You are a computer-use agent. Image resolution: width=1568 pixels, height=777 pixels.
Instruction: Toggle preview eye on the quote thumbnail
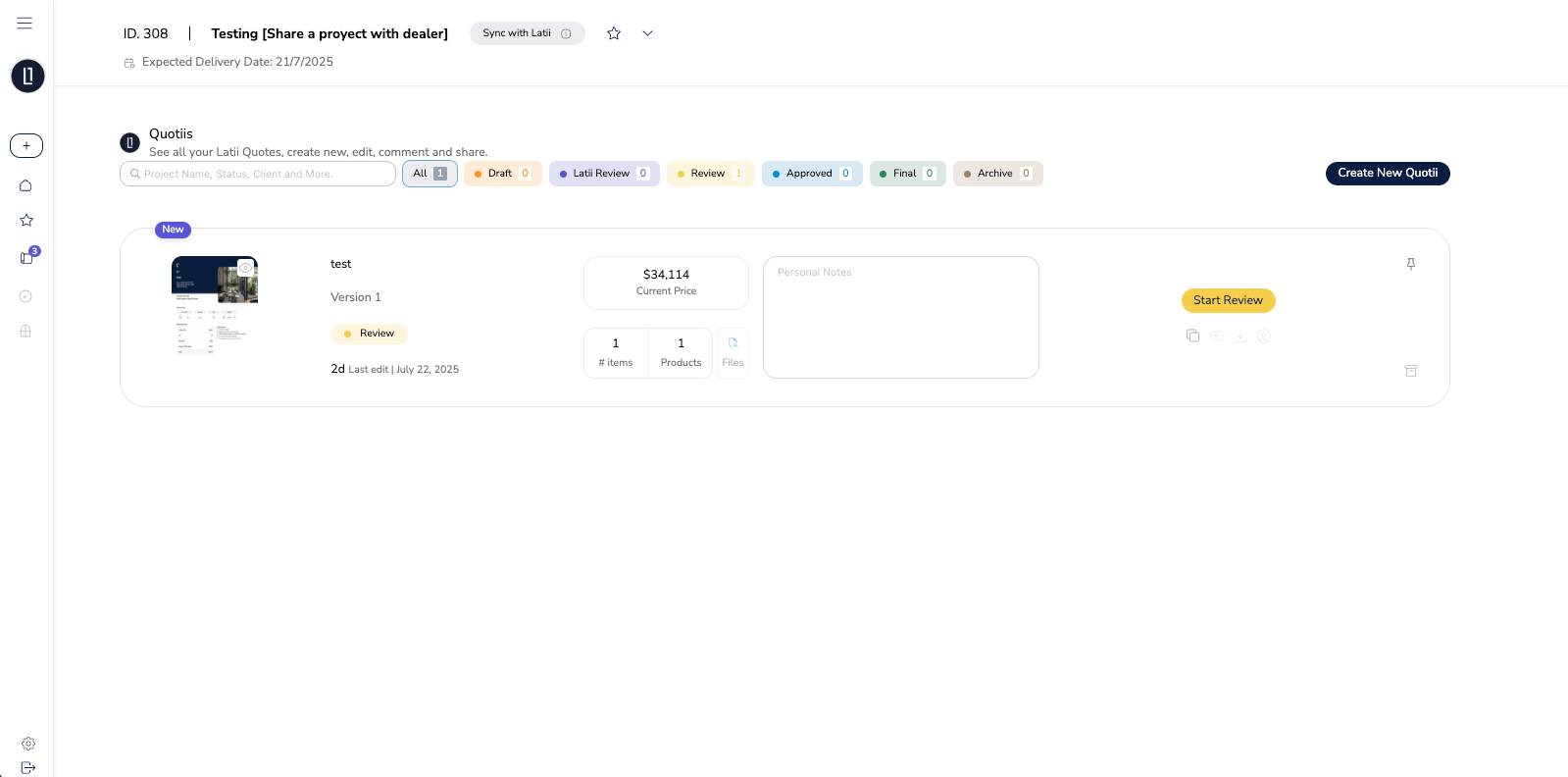[x=245, y=268]
